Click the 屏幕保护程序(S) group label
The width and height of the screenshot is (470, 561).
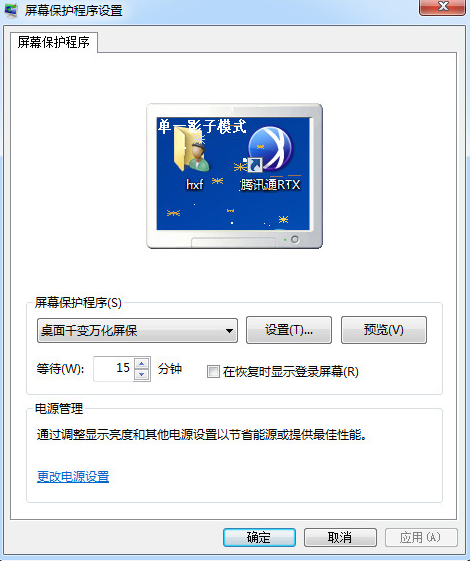pyautogui.click(x=78, y=303)
